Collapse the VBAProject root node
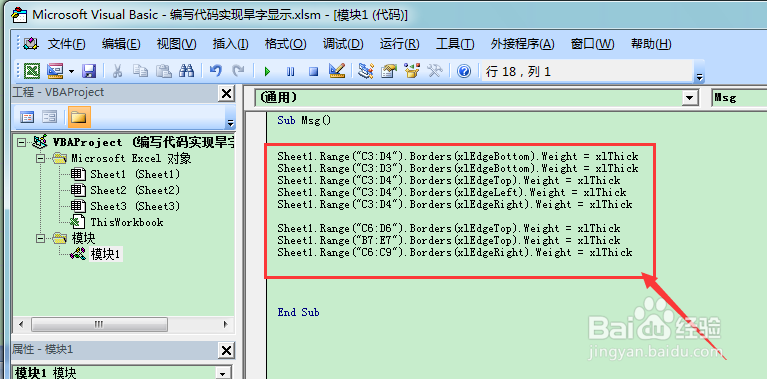 coord(21,142)
